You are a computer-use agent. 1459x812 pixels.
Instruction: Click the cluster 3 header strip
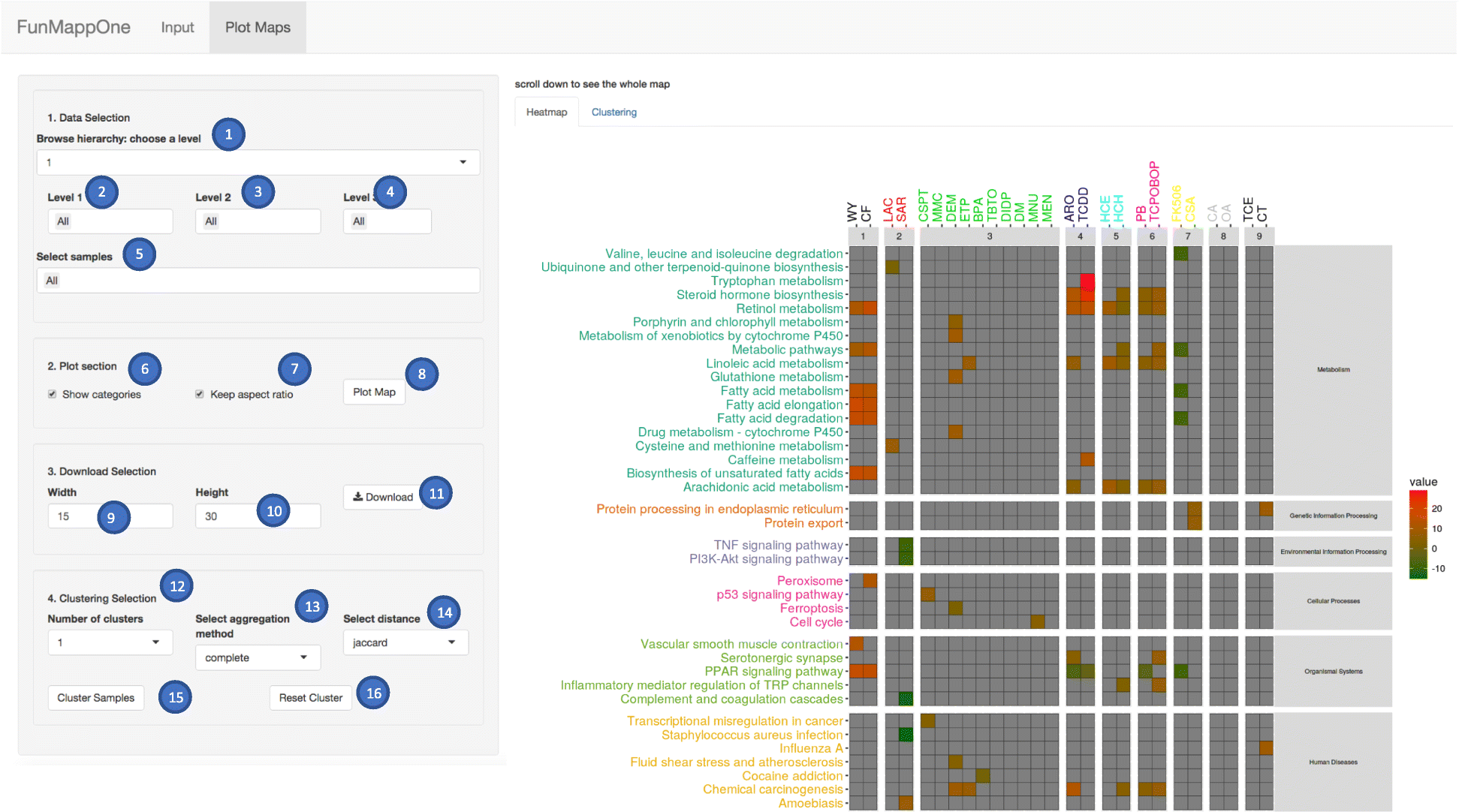click(989, 236)
